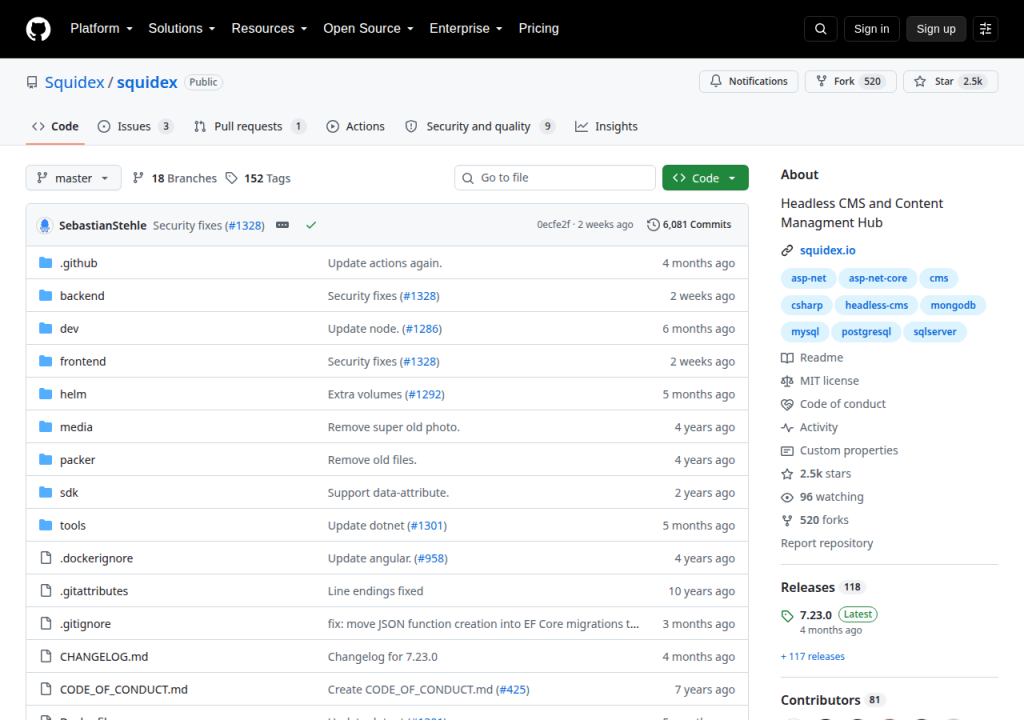Viewport: 1024px width, 720px height.
Task: Open the green Code dropdown button
Action: click(x=705, y=178)
